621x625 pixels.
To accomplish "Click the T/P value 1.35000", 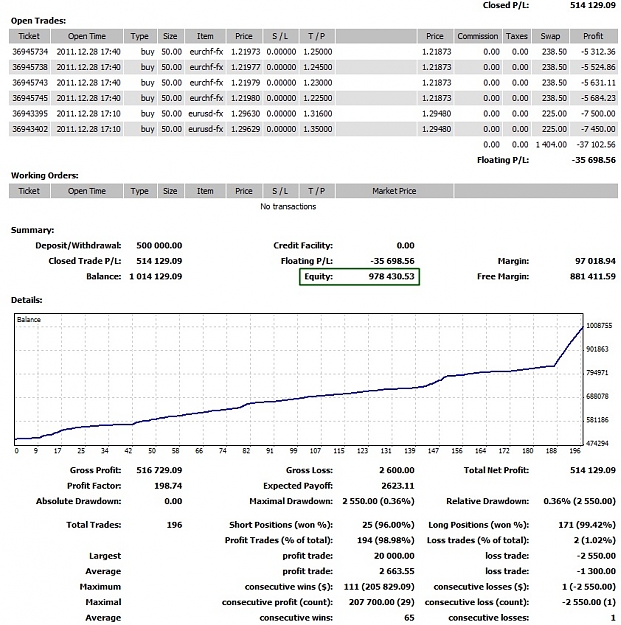I will tap(318, 129).
